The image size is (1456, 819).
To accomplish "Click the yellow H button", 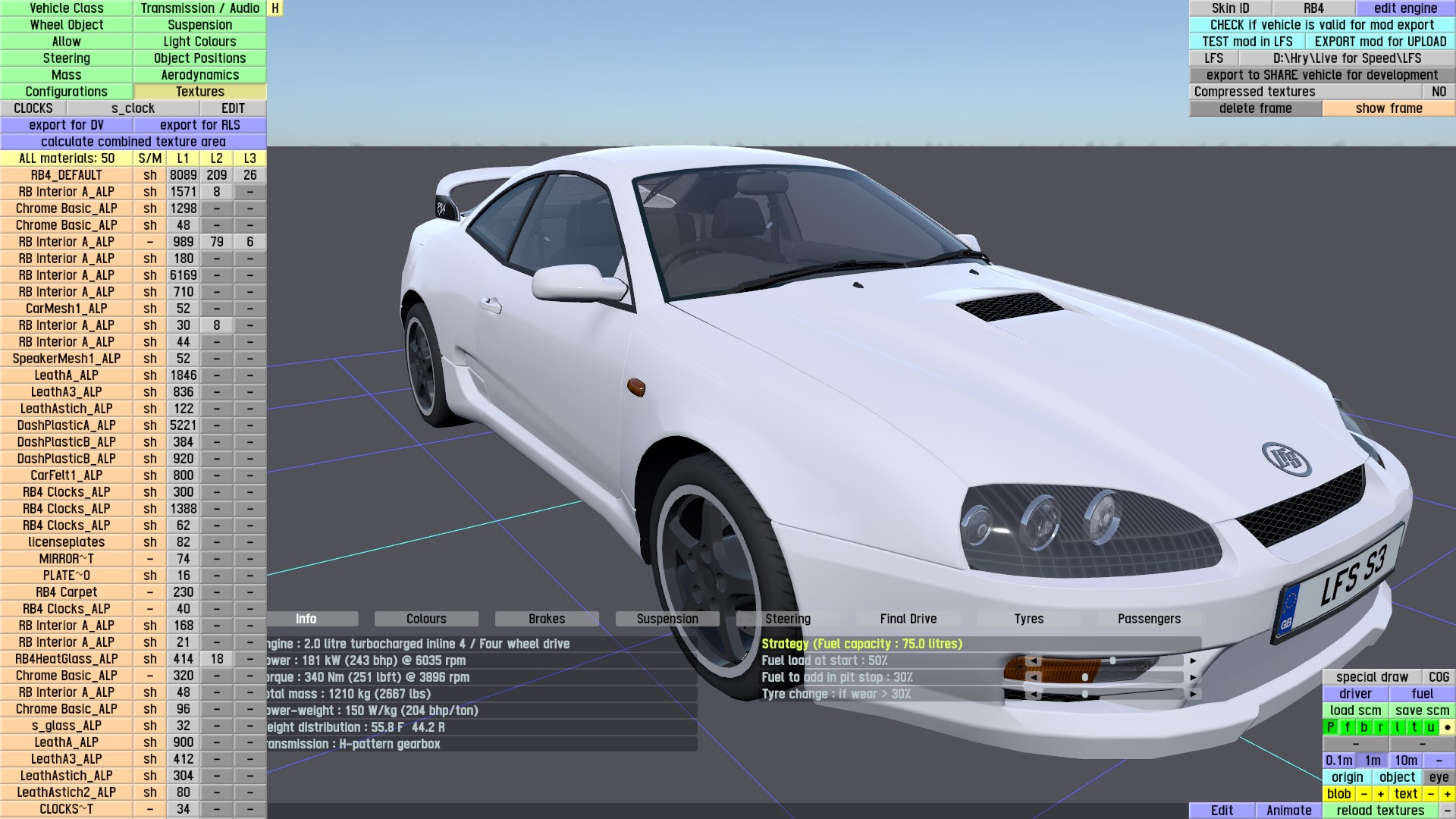I will coord(275,8).
